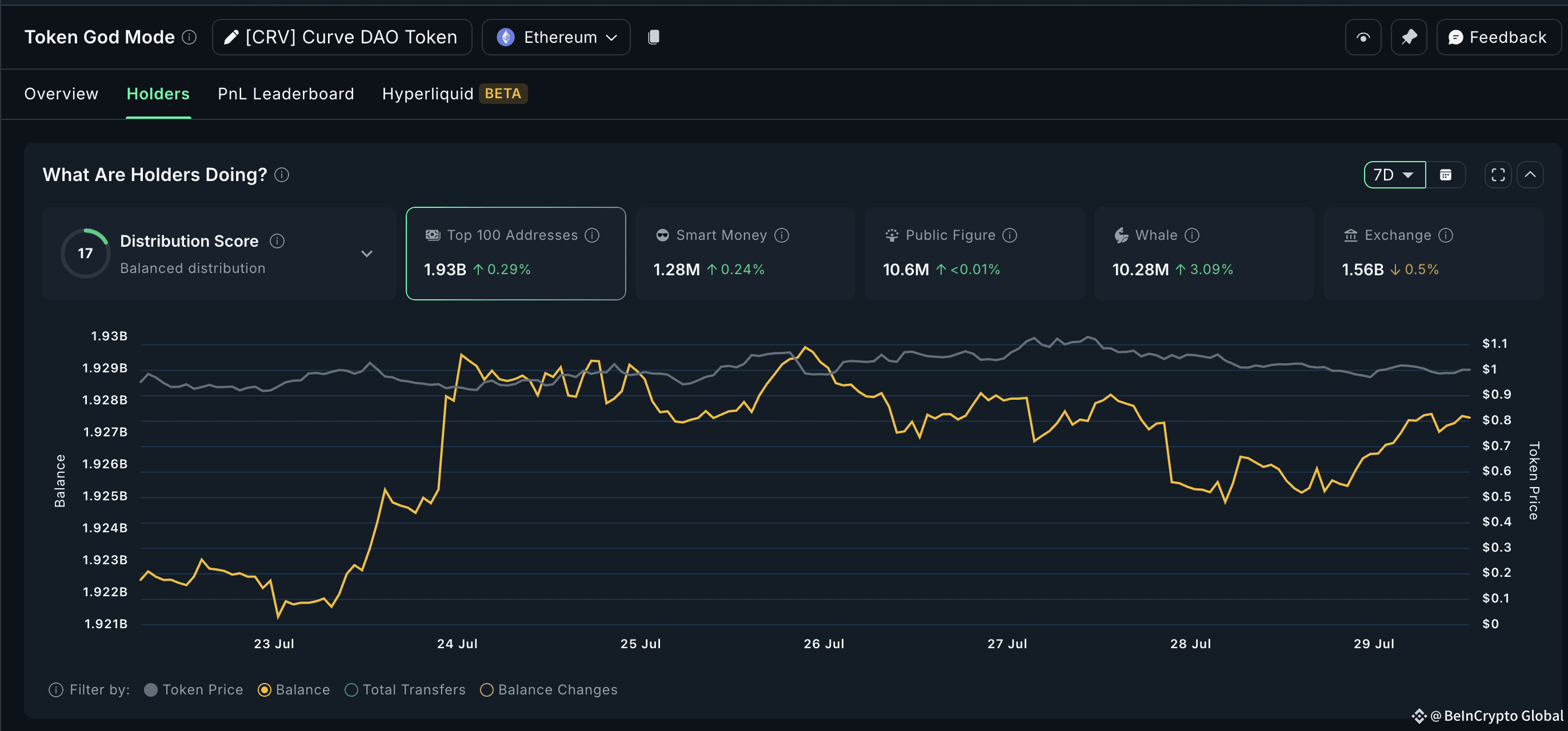Open the 7D time range dropdown
The width and height of the screenshot is (1568, 731).
pyautogui.click(x=1394, y=175)
